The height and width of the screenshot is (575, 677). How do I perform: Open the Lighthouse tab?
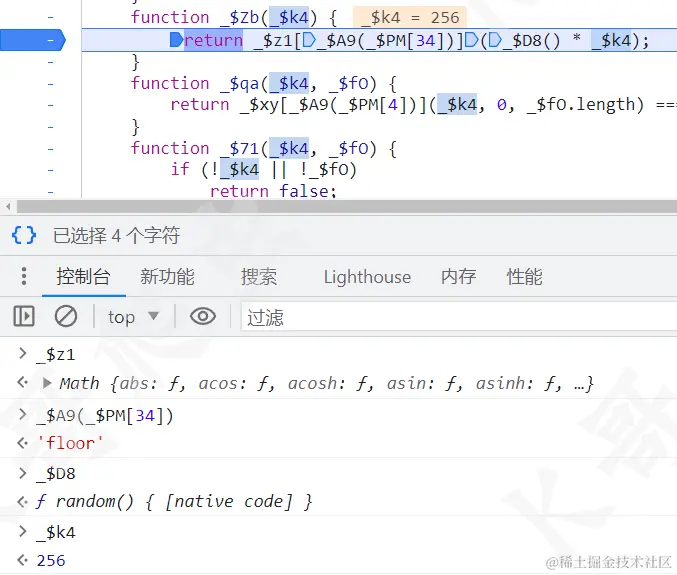coord(367,277)
